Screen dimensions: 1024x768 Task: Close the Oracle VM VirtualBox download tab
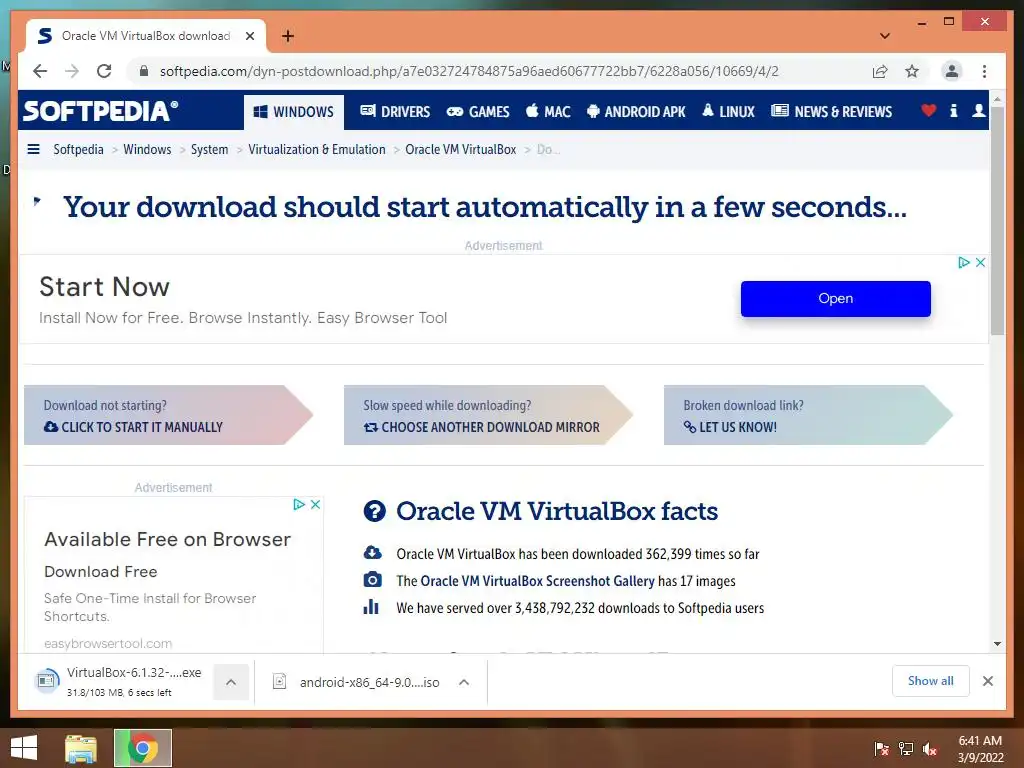(x=249, y=36)
